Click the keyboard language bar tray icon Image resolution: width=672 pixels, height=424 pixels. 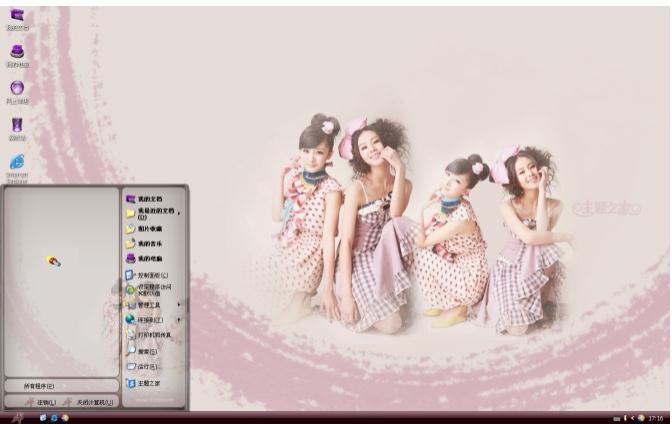(617, 418)
